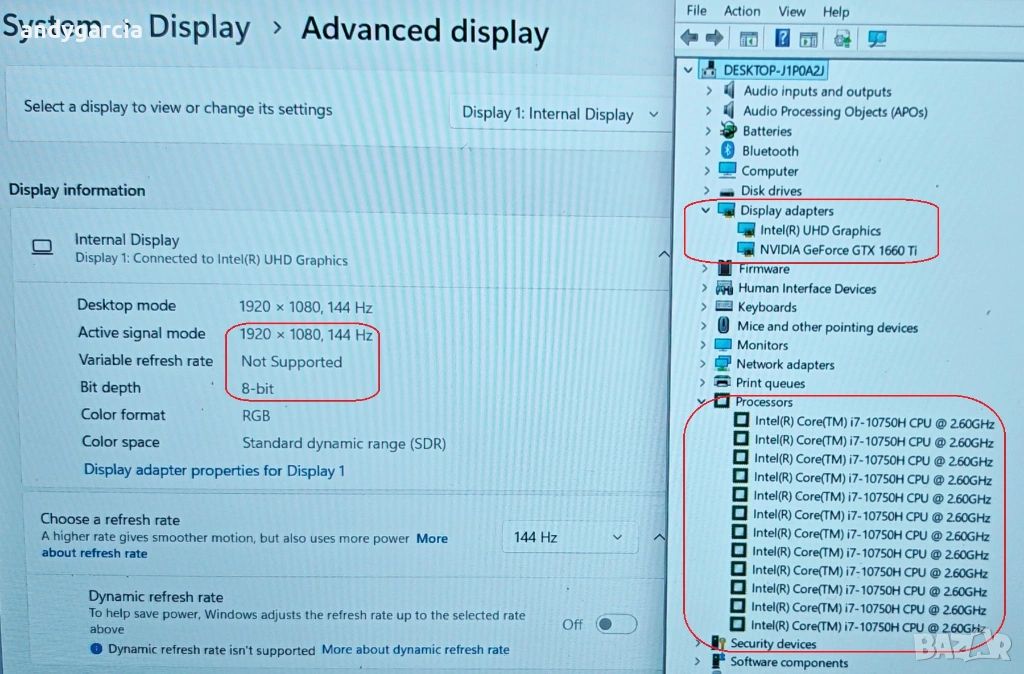Image resolution: width=1024 pixels, height=674 pixels.
Task: Click More about dynamic refresh rate link
Action: point(415,650)
